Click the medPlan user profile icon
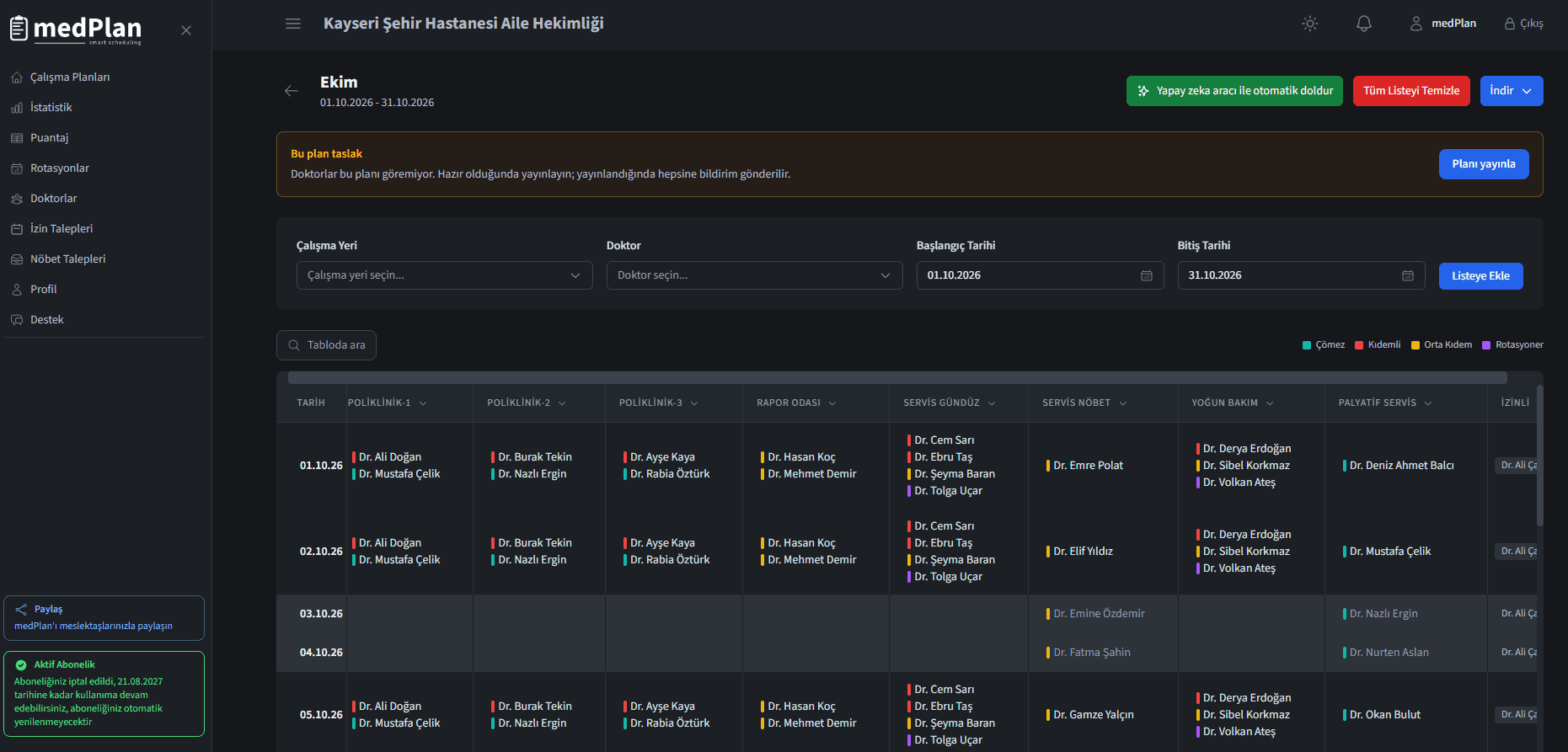Viewport: 1568px width, 752px height. point(1416,24)
